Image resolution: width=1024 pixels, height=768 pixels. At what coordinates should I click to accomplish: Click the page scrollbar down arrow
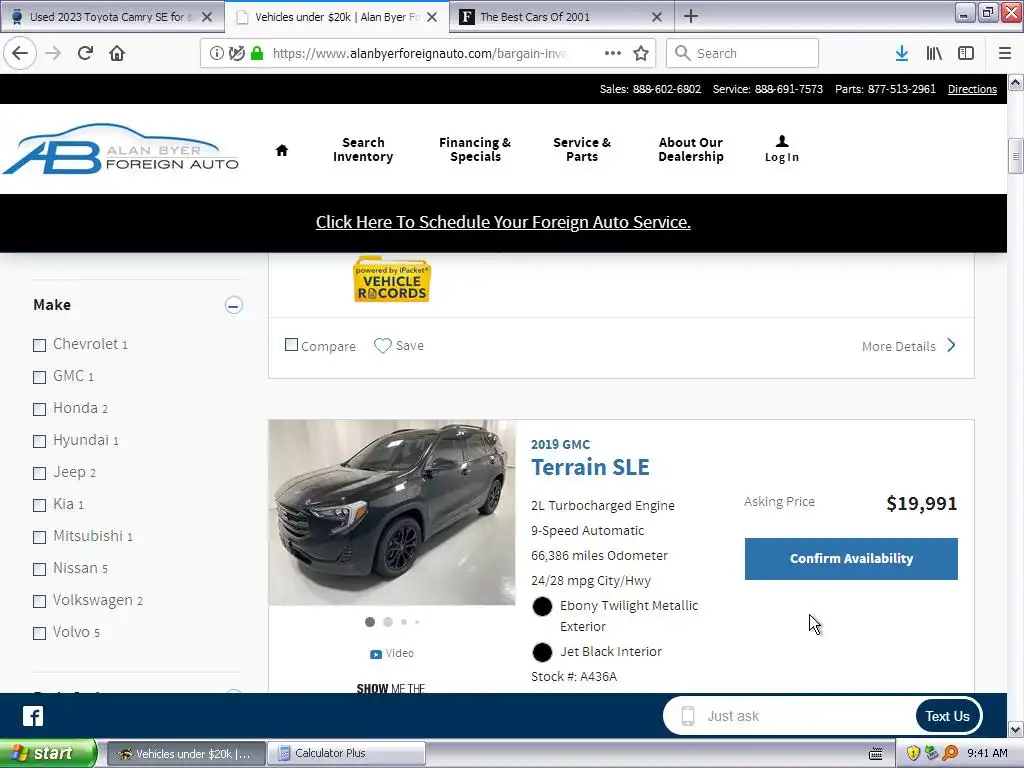[1016, 729]
